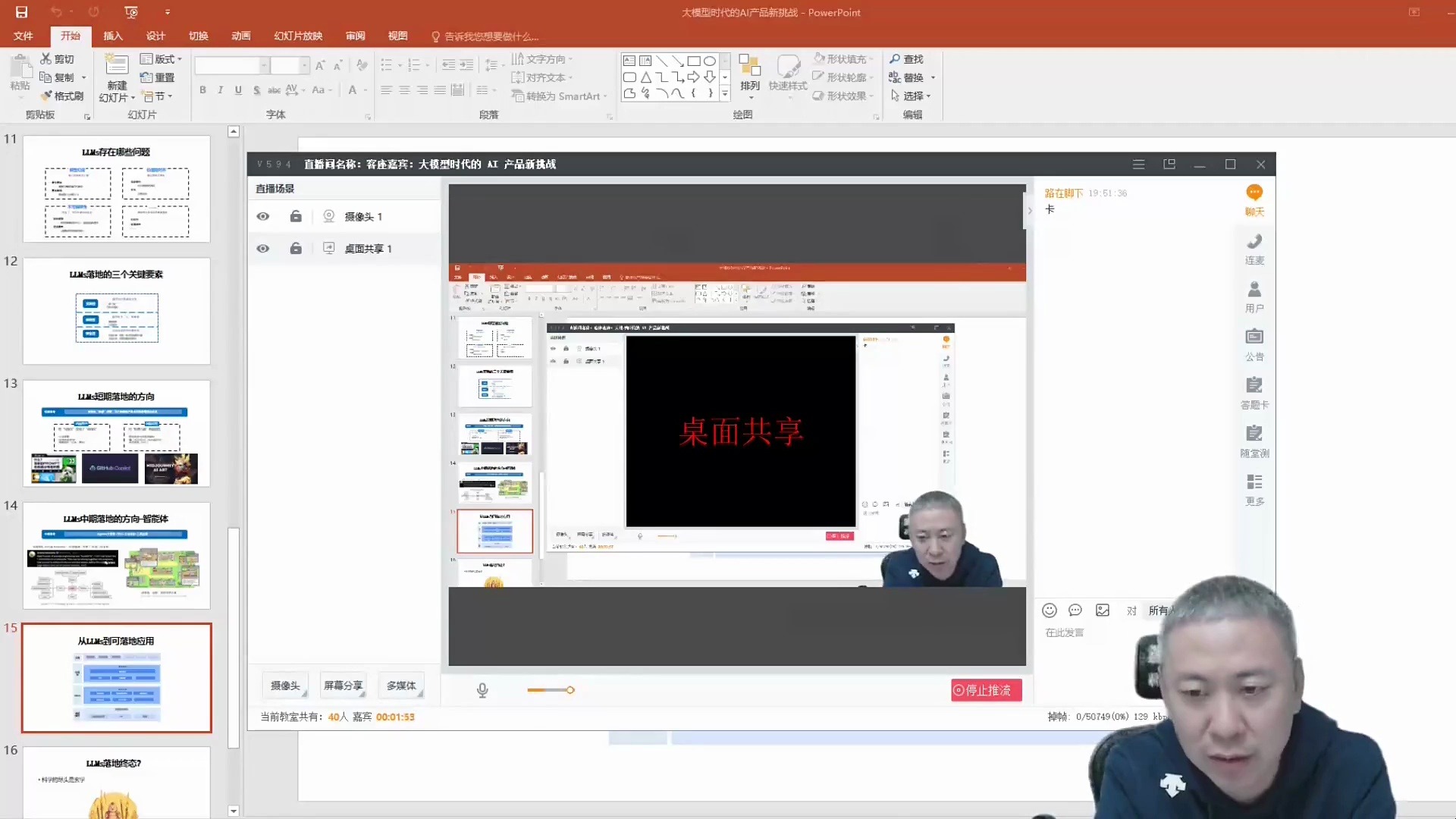Toggle Underline formatting in the font group
The image size is (1456, 819).
[x=238, y=89]
